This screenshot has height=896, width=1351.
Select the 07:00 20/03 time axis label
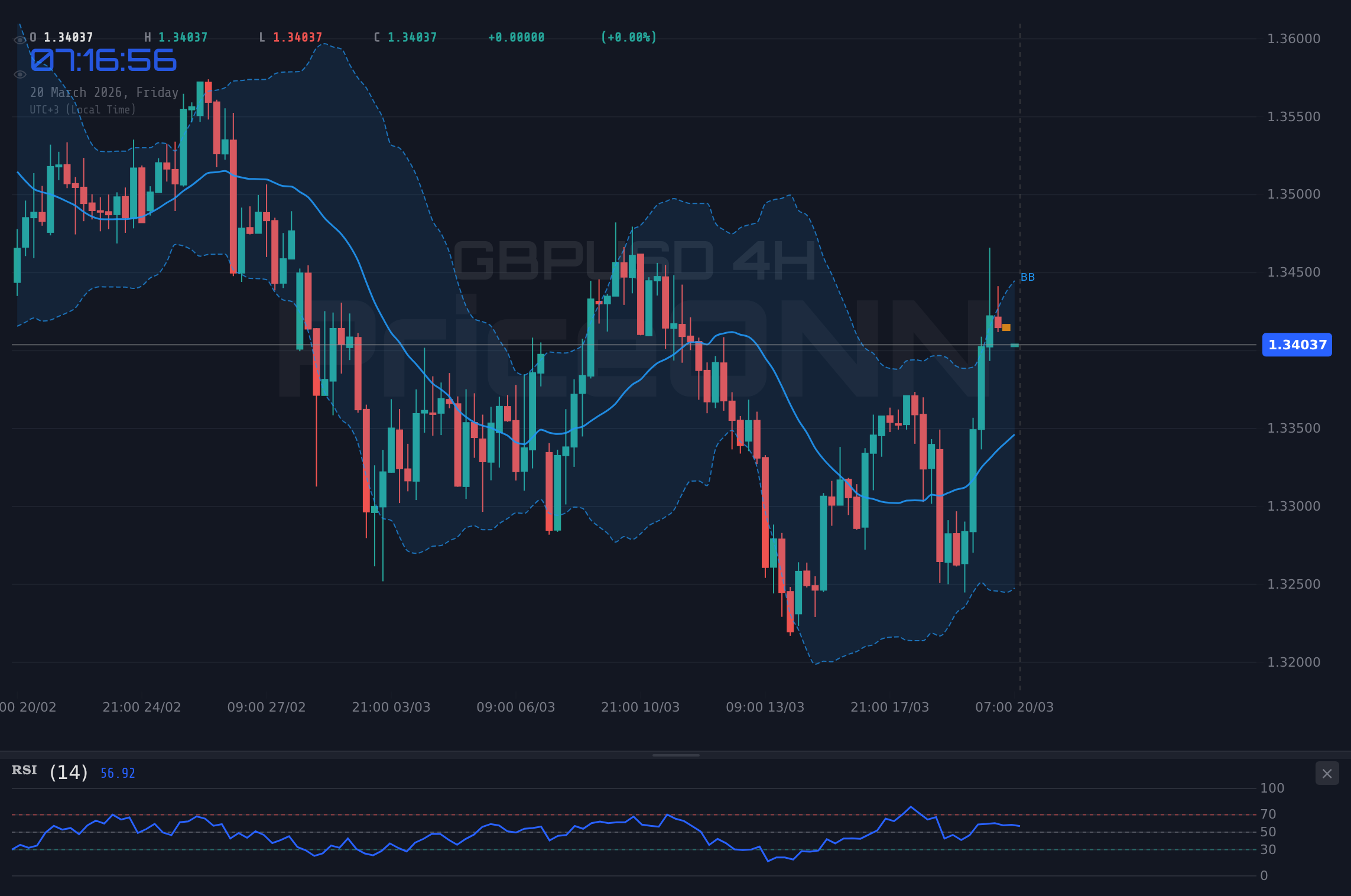1015,706
